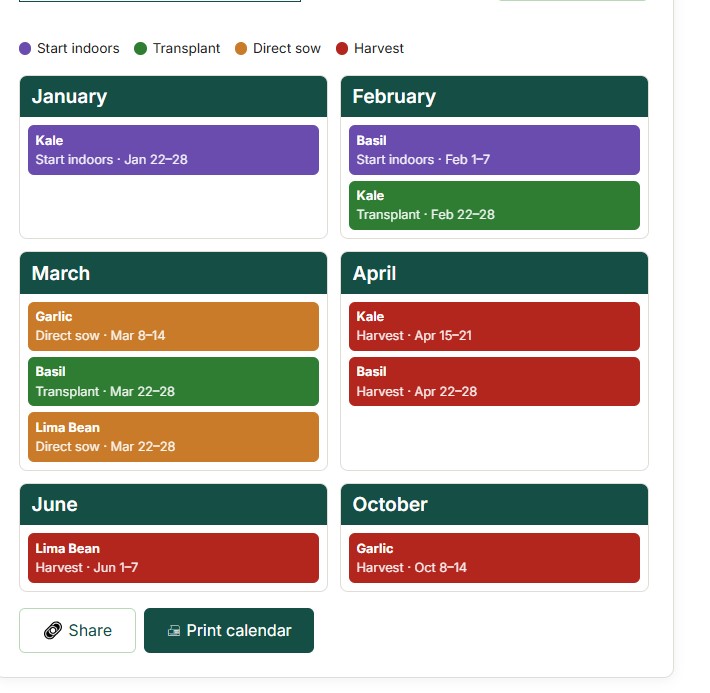710x693 pixels.
Task: Select the Start indoors legend label
Action: coord(78,48)
